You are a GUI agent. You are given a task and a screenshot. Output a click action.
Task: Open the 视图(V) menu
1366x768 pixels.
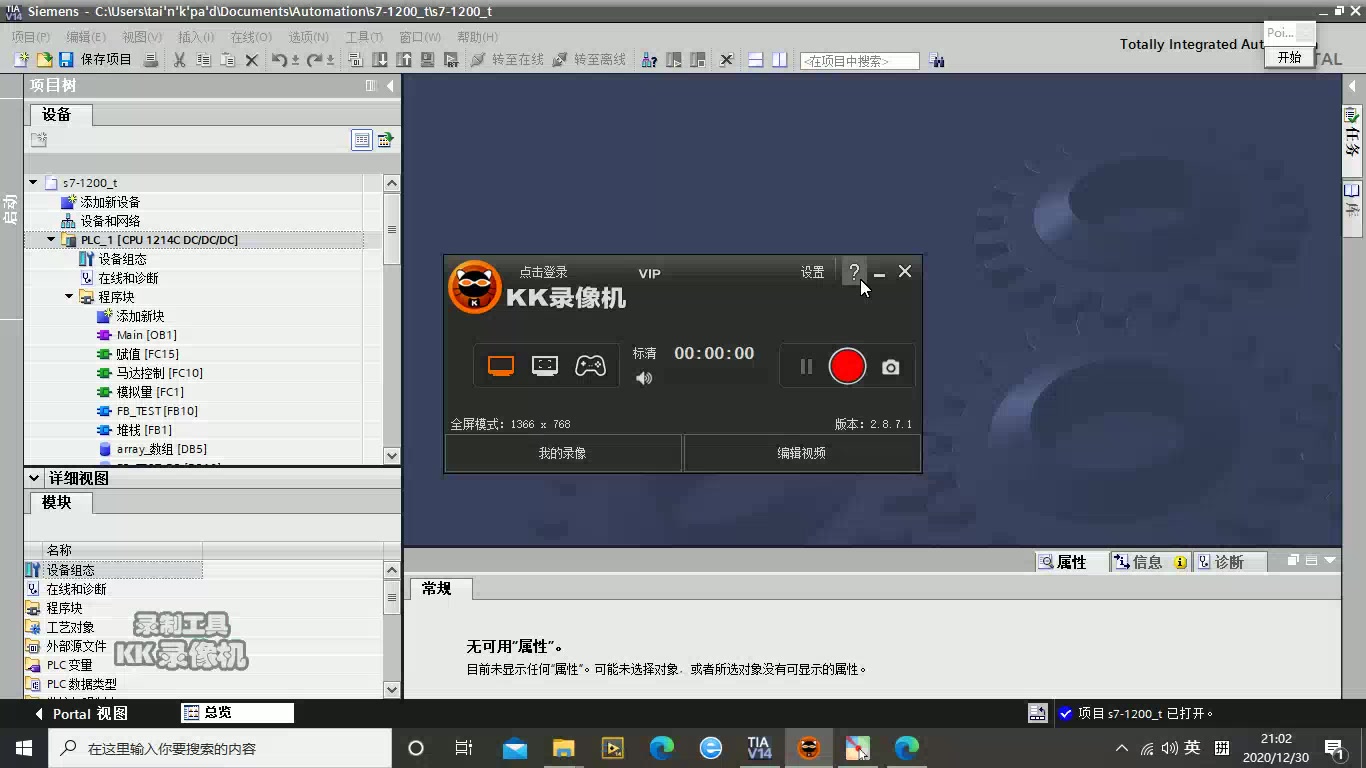click(142, 37)
